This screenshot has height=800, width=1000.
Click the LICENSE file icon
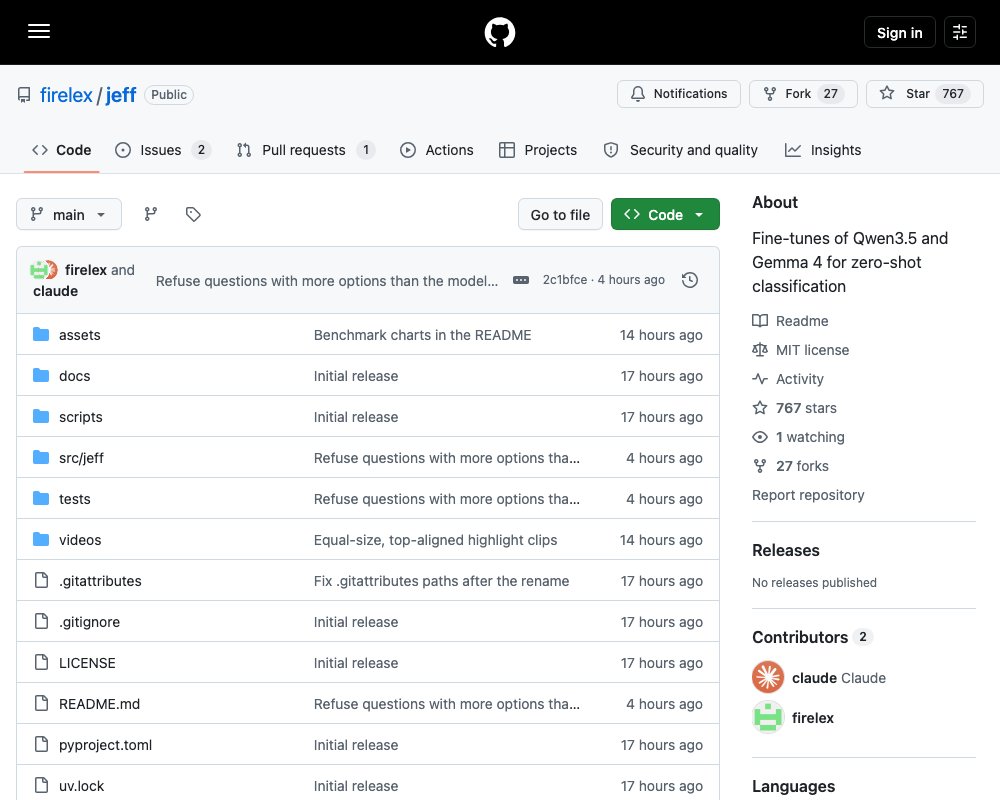pos(41,662)
